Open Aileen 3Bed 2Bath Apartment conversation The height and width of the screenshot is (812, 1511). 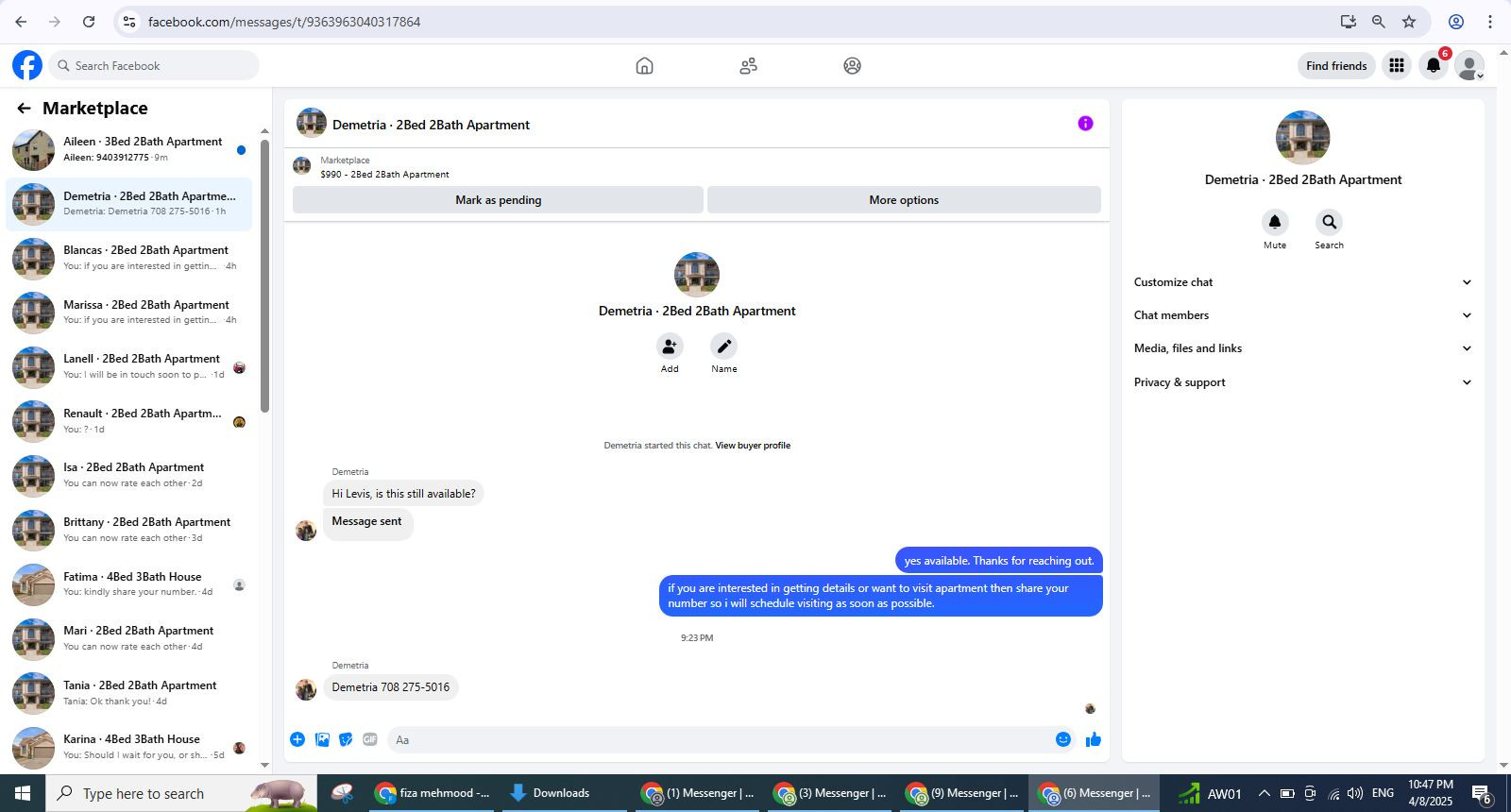coord(129,149)
